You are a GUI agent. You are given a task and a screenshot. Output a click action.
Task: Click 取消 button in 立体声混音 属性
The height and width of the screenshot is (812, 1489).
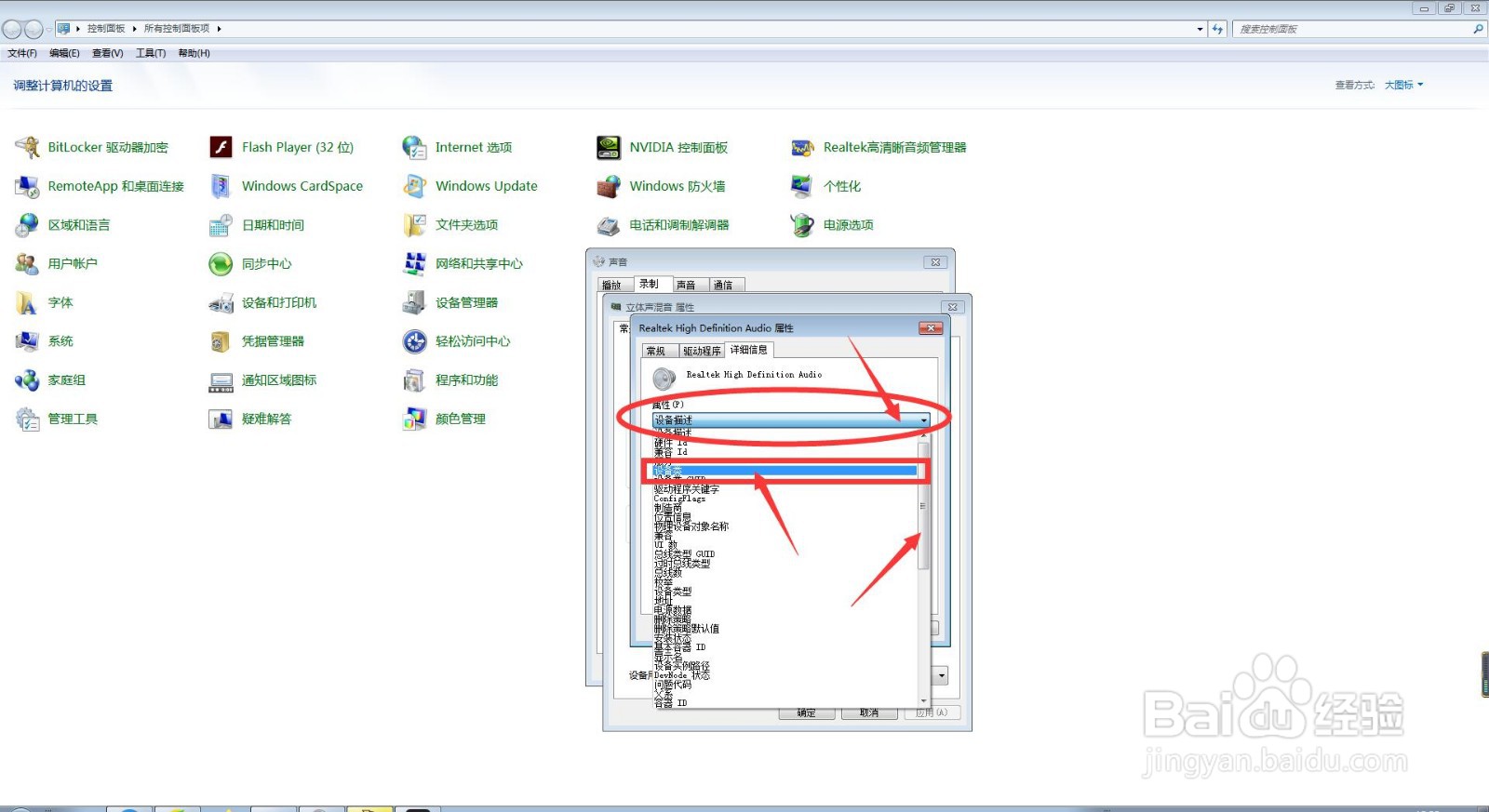coord(869,712)
